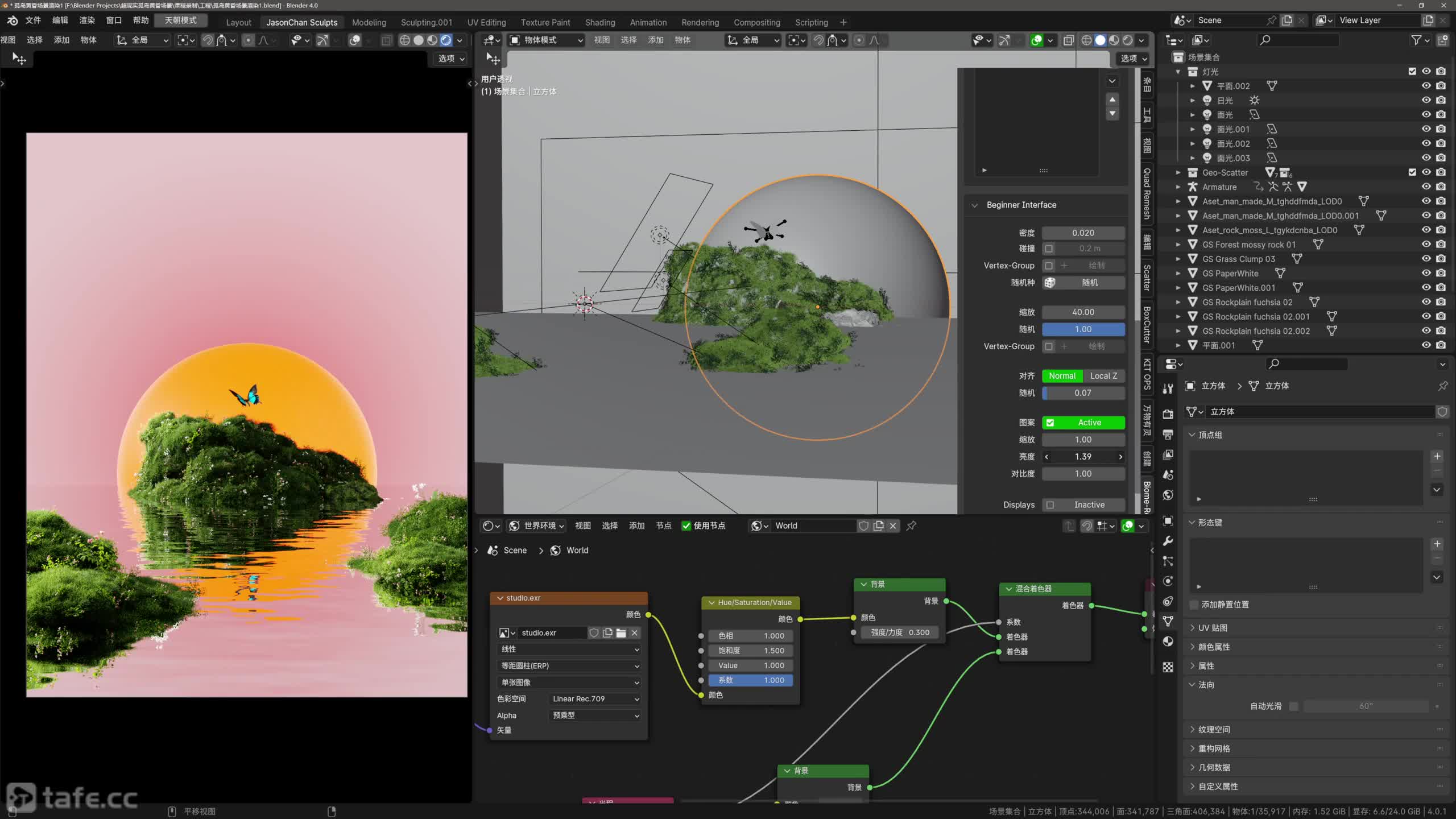Open image folder icon in studio.exr node
Viewport: 1456px width, 819px height.
621,633
